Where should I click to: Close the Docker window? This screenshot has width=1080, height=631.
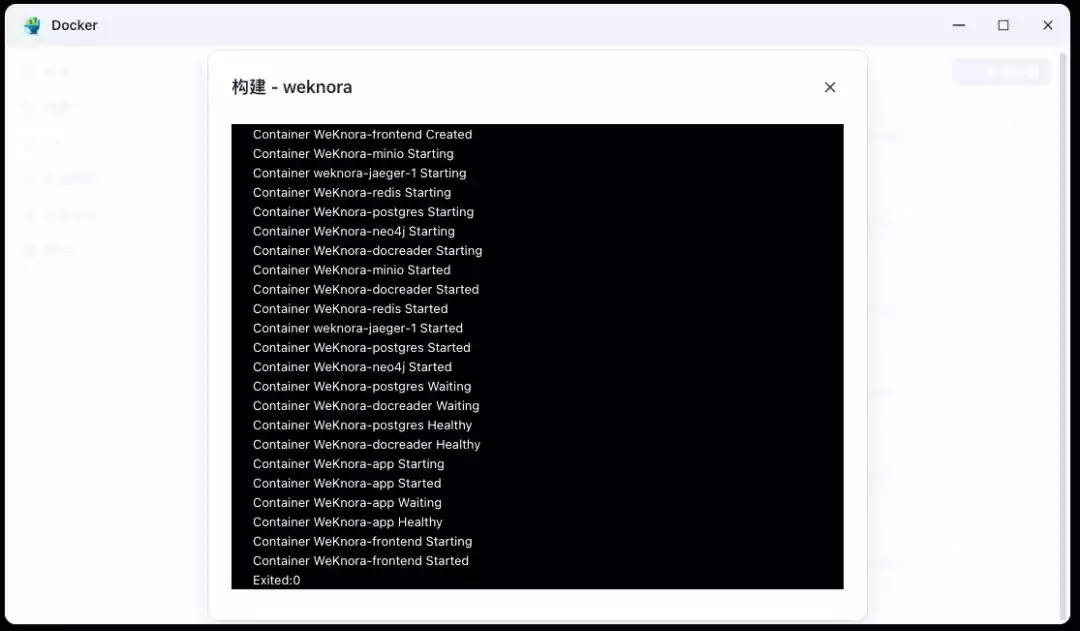tap(1048, 25)
